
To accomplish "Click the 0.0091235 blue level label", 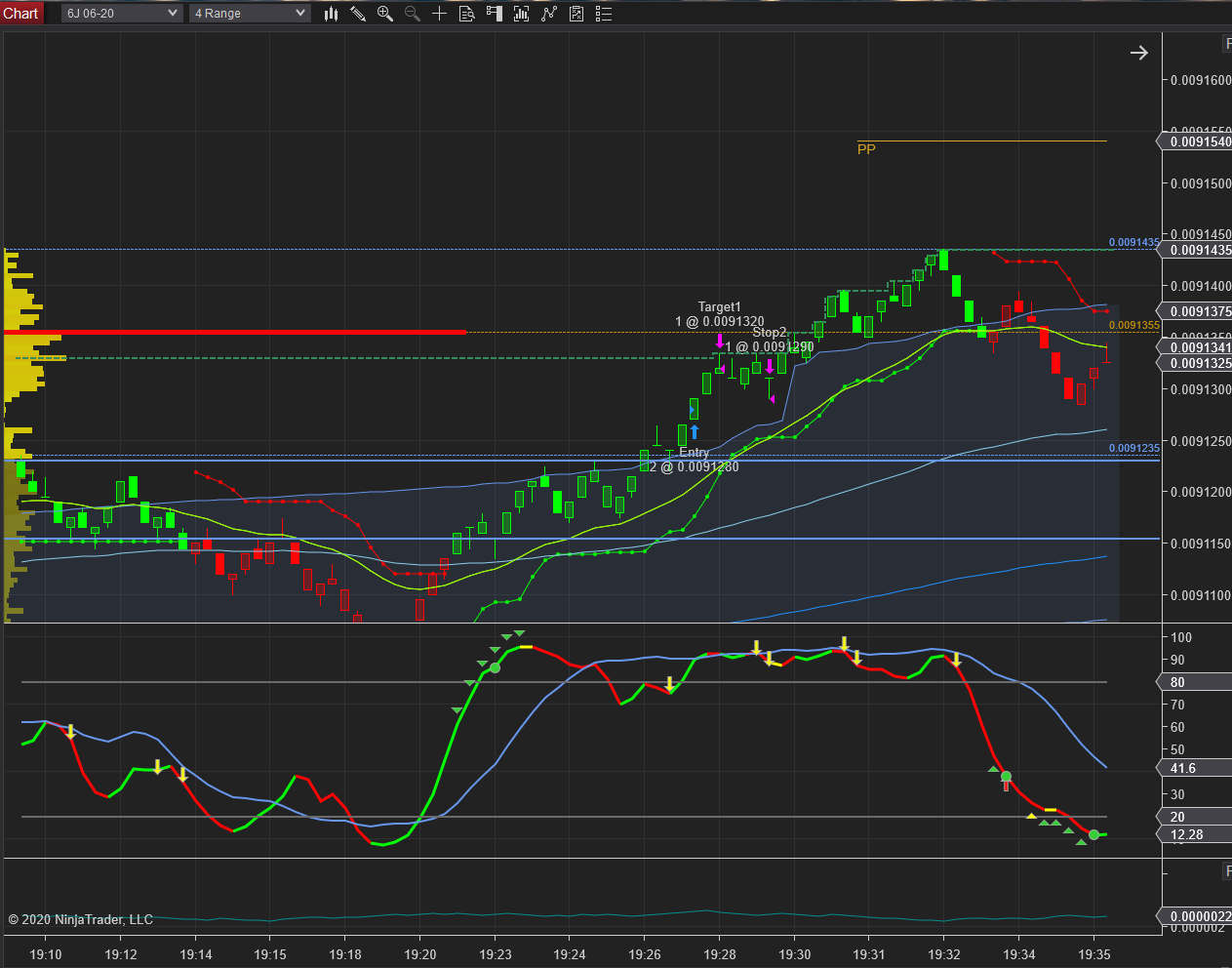I will pos(1134,449).
